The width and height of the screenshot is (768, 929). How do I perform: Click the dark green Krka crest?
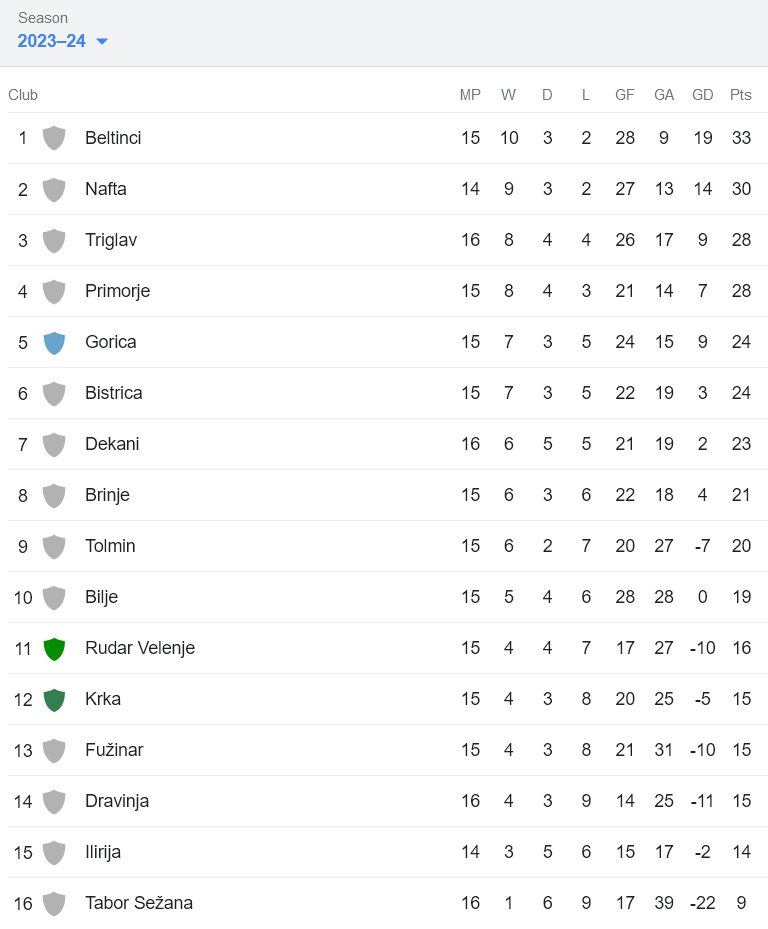point(54,699)
